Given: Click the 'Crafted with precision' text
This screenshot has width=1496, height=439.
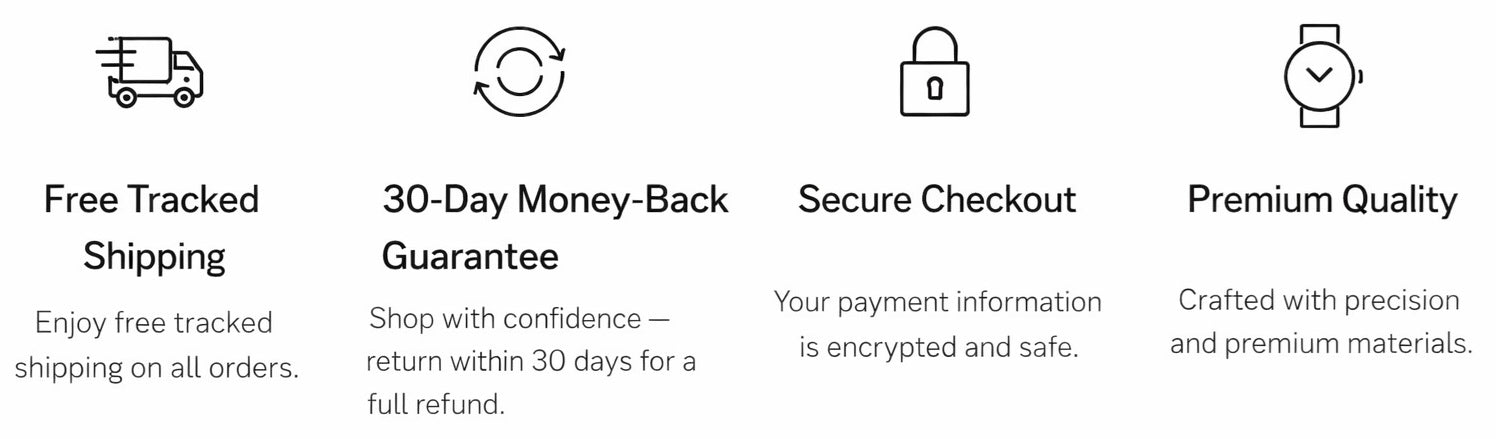Looking at the screenshot, I should (1319, 300).
